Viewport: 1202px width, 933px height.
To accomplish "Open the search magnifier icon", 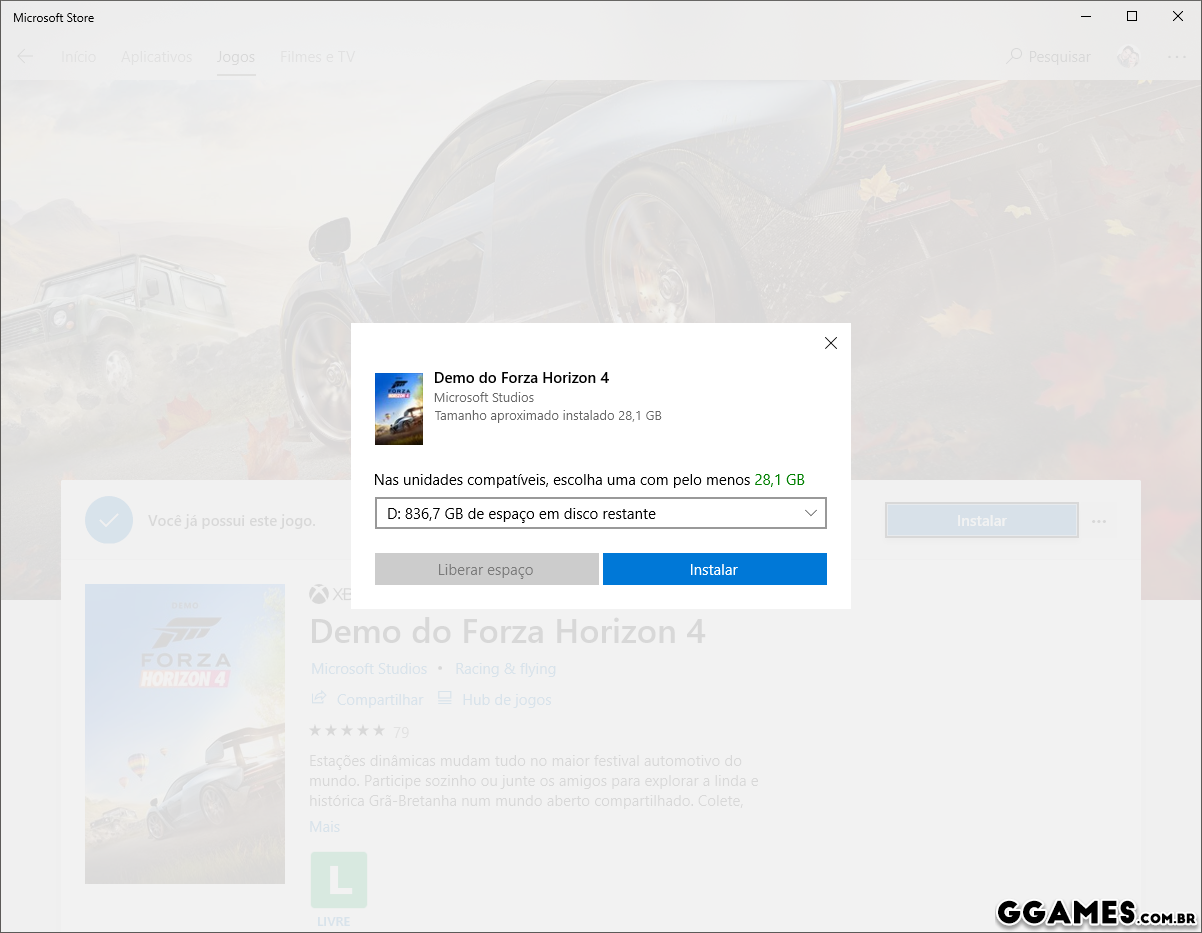I will [x=1014, y=57].
